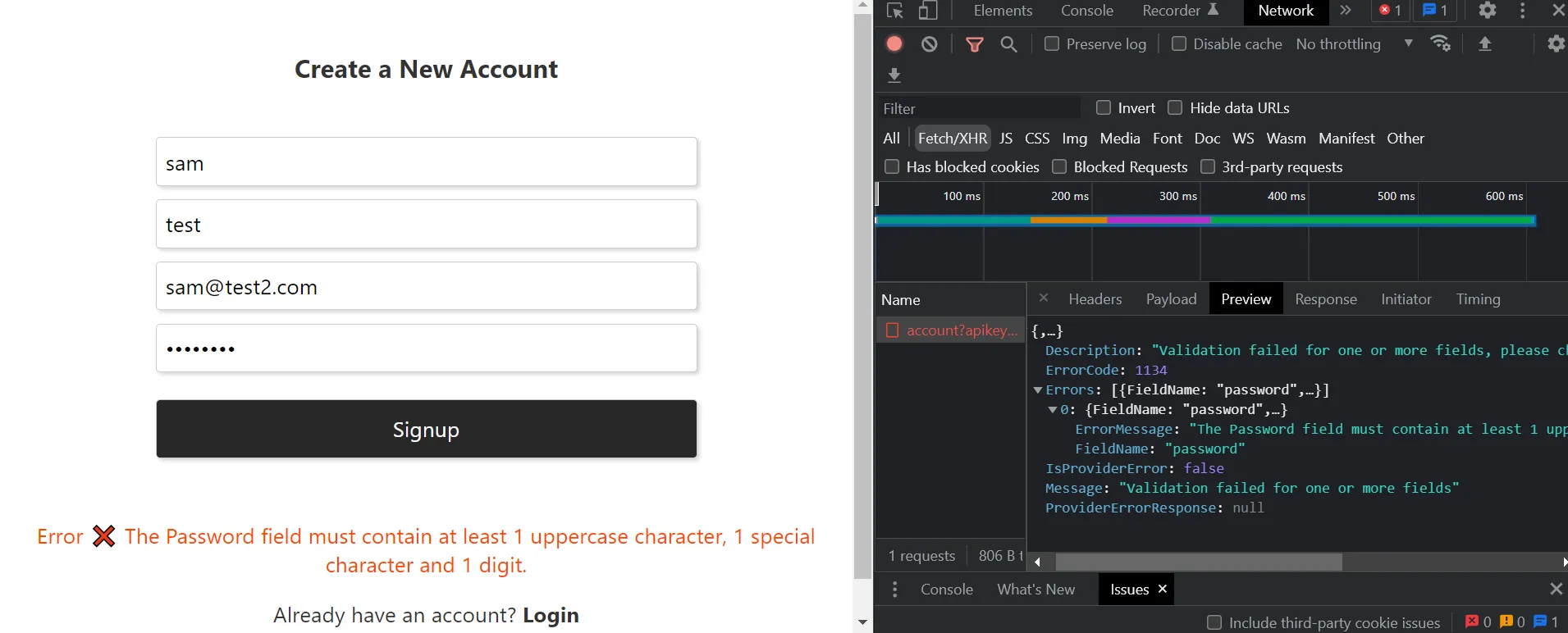
Task: Filter requests by All types
Action: click(891, 139)
